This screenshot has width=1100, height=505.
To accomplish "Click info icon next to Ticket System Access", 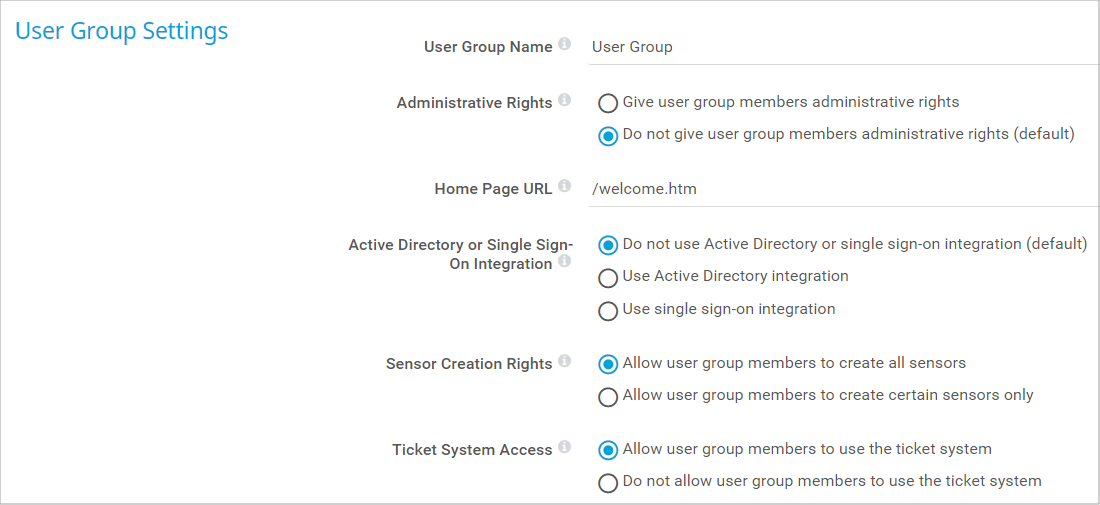I will click(x=565, y=448).
